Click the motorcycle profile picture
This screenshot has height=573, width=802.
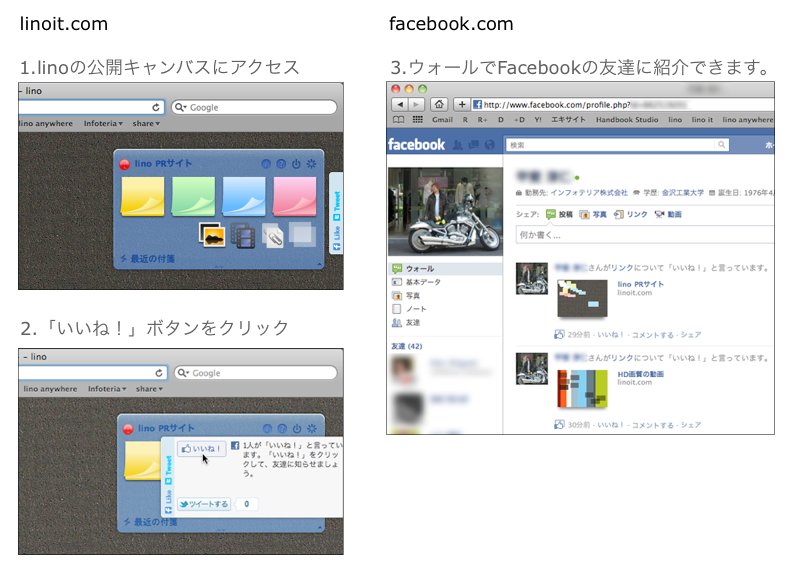pyautogui.click(x=445, y=211)
